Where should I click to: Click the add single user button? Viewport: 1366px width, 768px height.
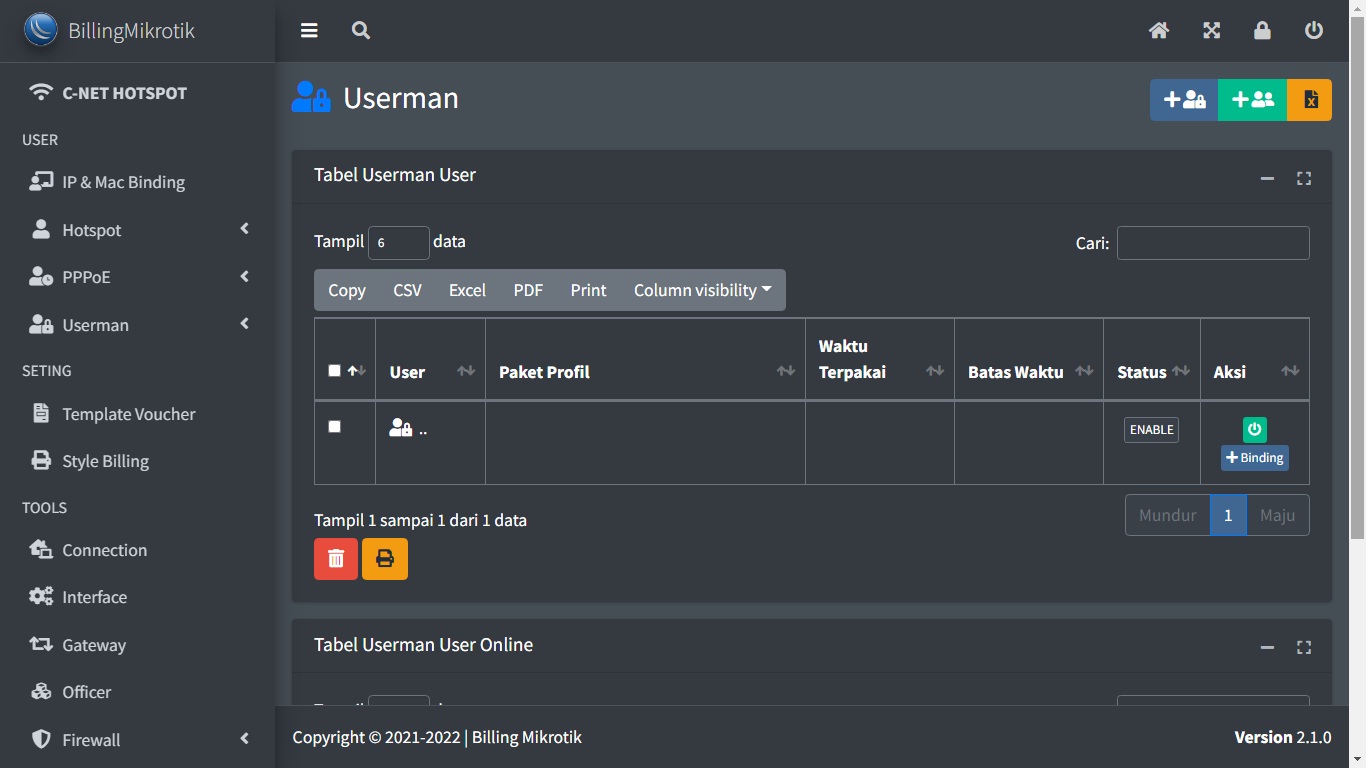[x=1184, y=100]
